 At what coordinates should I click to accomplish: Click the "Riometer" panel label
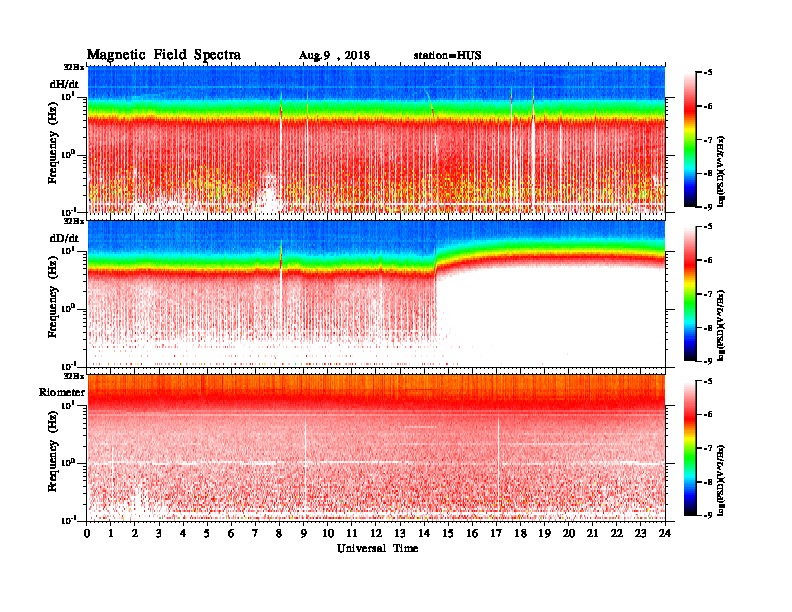62,392
